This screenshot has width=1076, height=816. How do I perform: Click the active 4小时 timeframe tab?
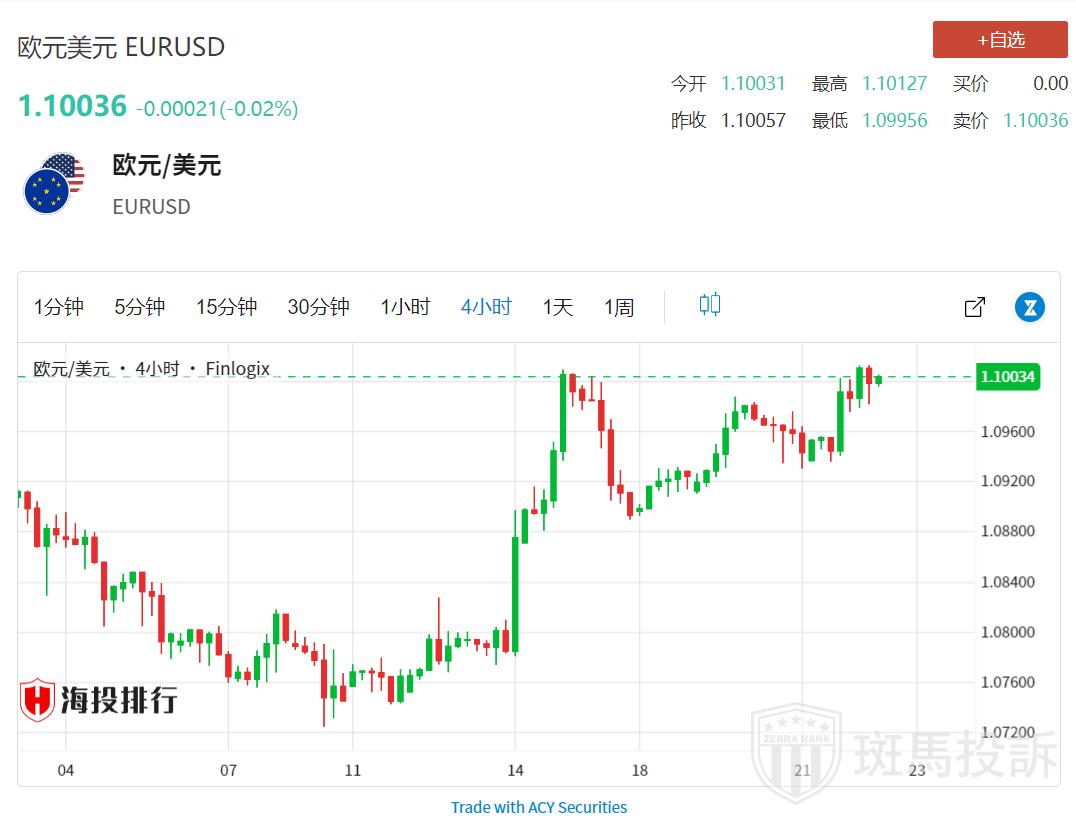(x=486, y=307)
